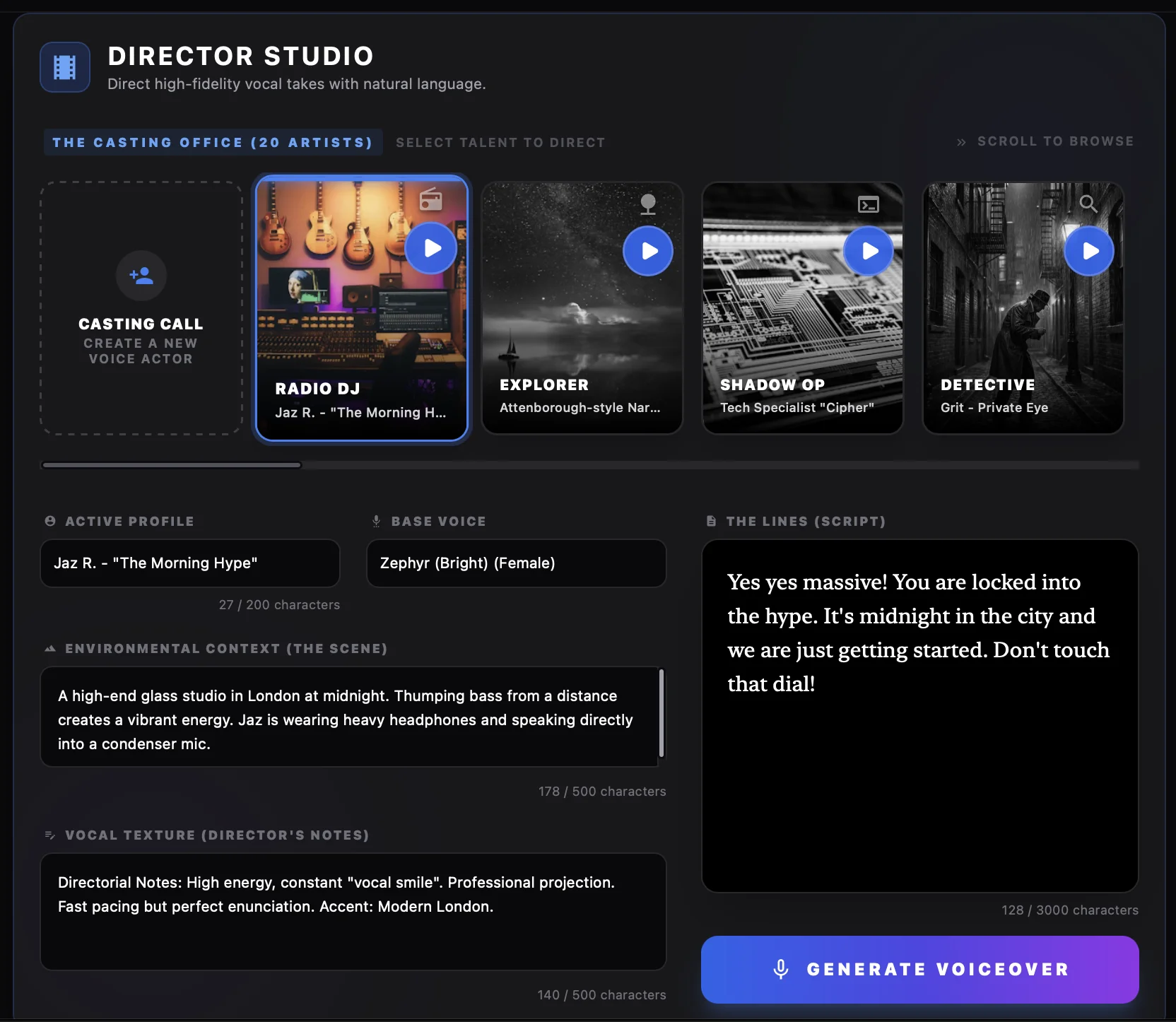Click the radio icon on the Radio DJ card

432,199
